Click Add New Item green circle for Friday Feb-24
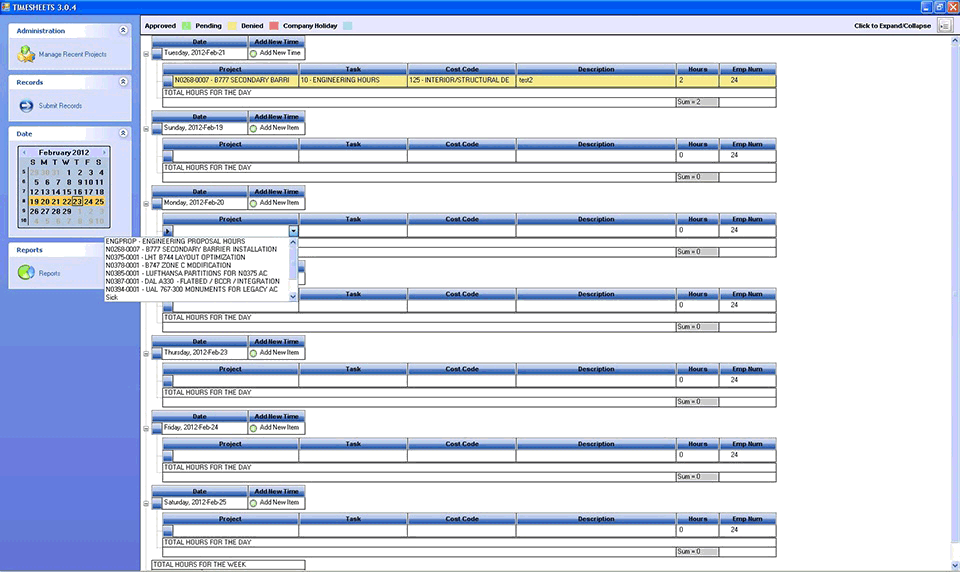The width and height of the screenshot is (960, 572). point(253,427)
